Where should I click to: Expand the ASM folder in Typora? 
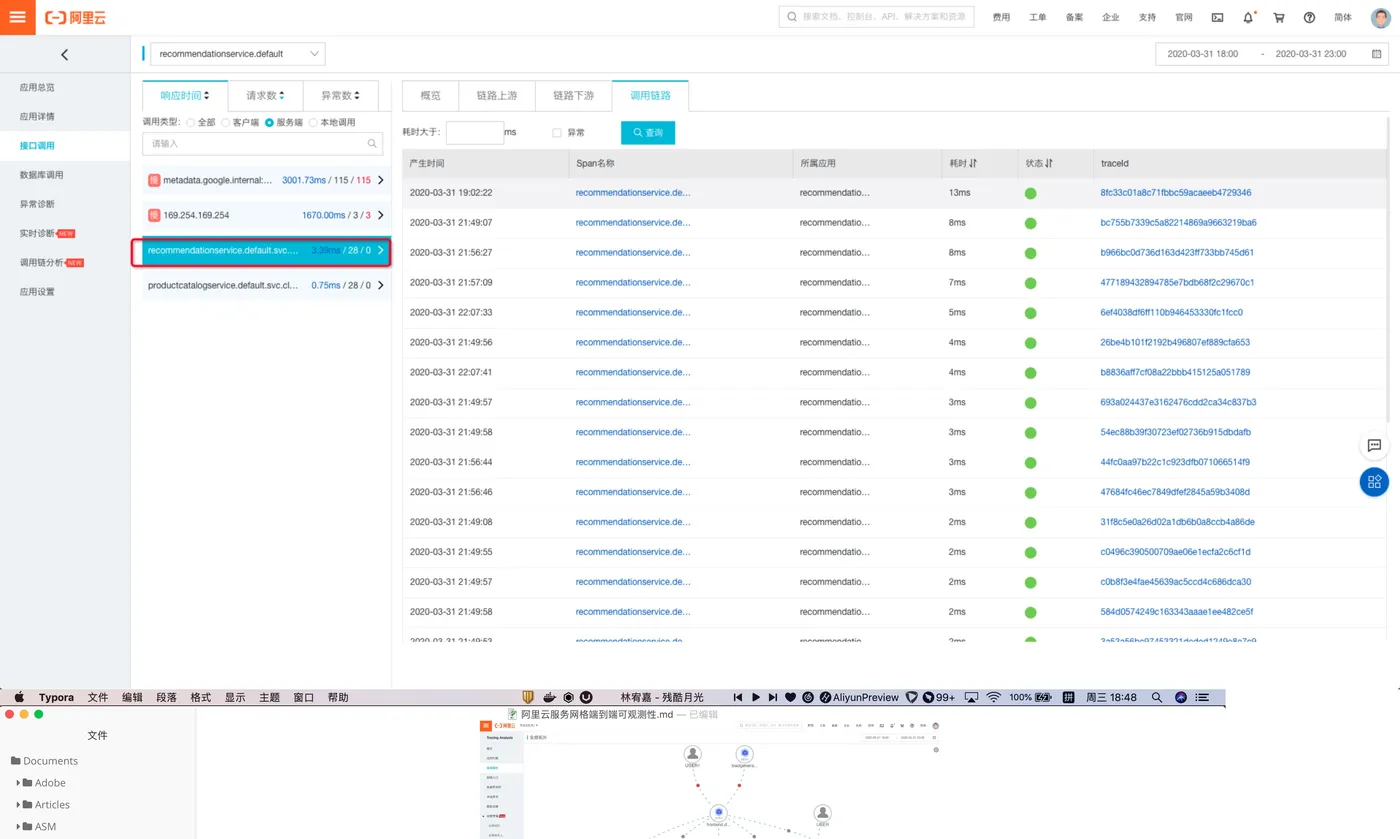[x=19, y=827]
